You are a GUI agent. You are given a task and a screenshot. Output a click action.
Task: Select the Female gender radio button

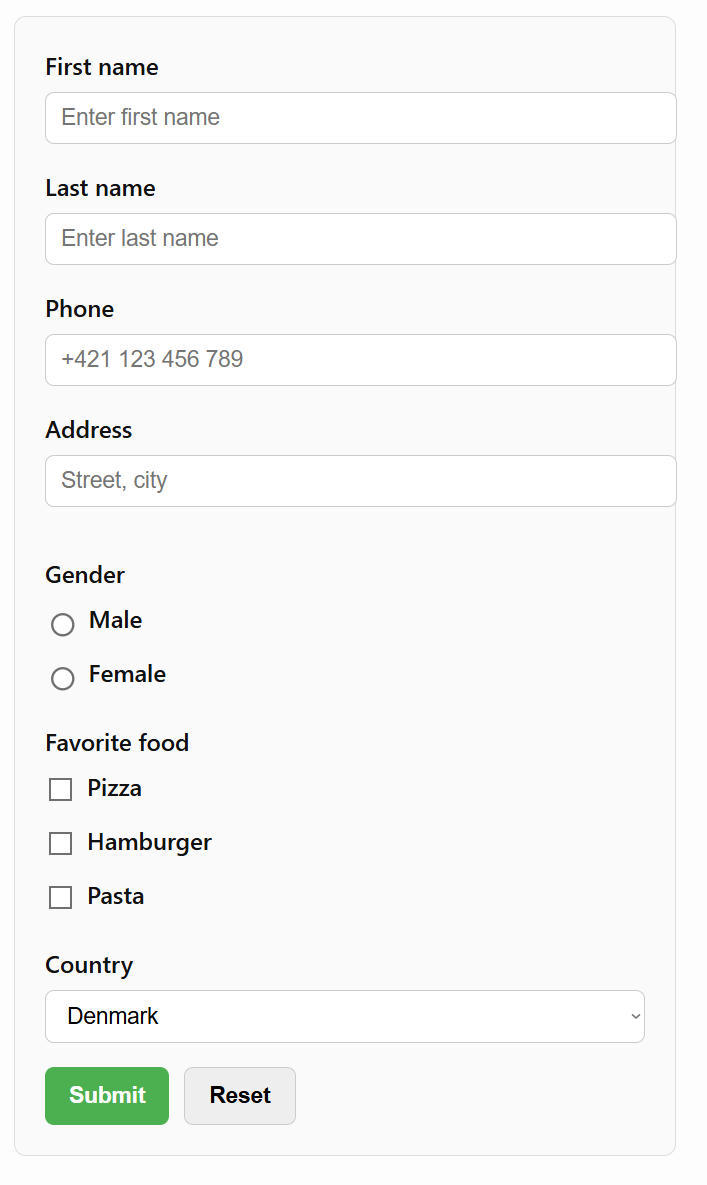click(62, 678)
